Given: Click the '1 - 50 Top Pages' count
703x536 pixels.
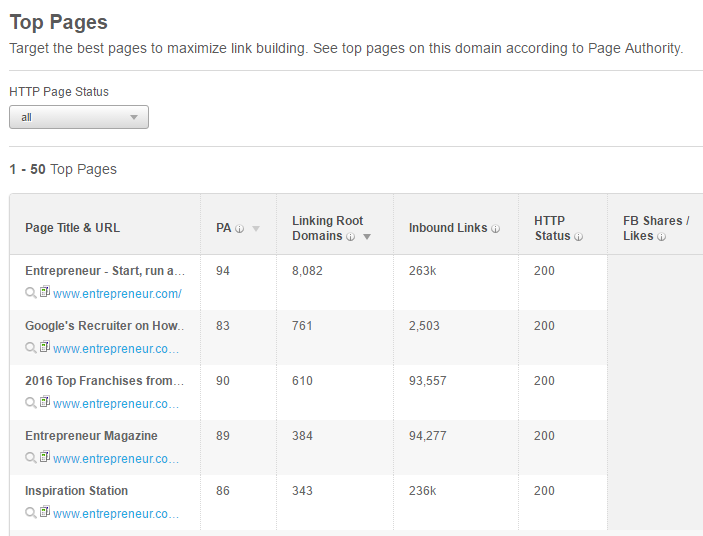Looking at the screenshot, I should point(63,169).
